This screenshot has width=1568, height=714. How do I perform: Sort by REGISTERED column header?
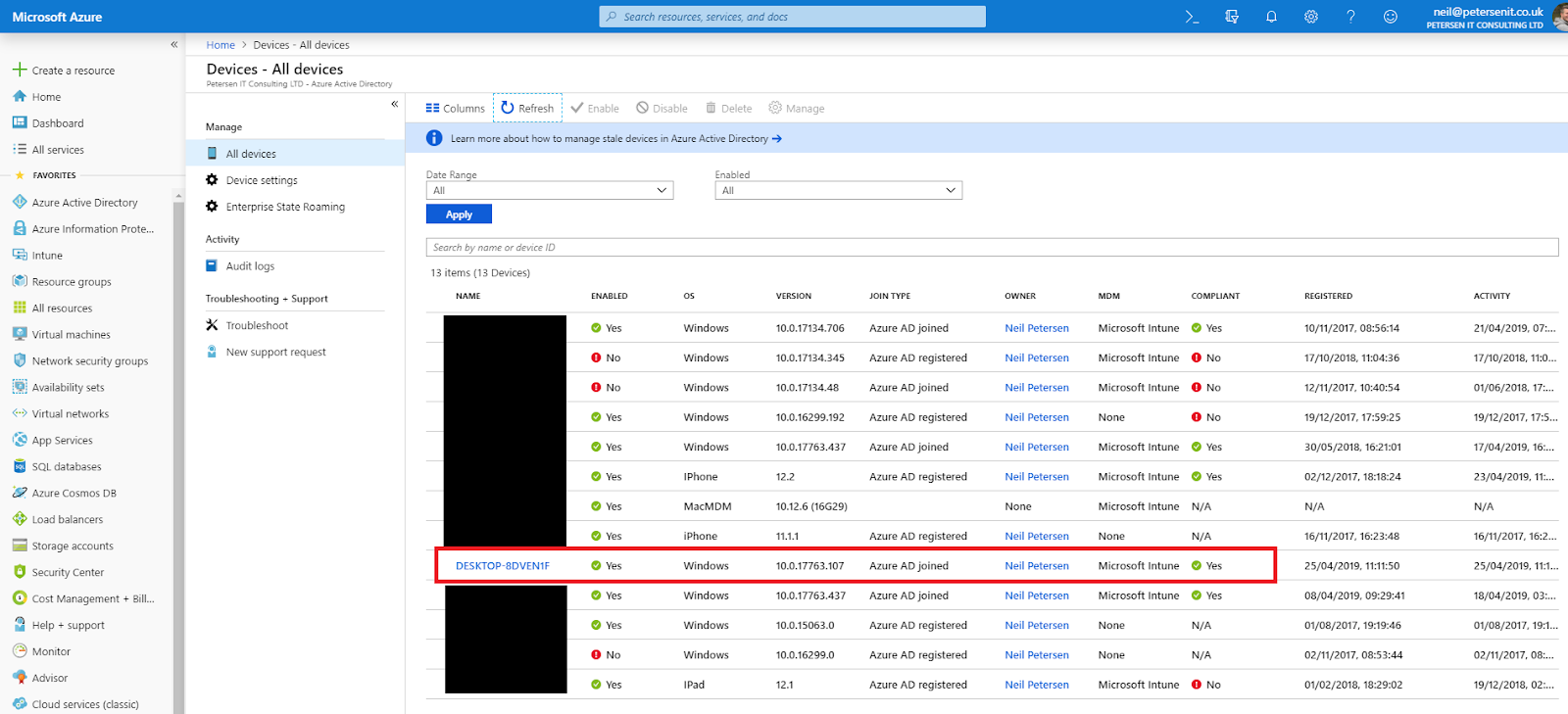1328,296
